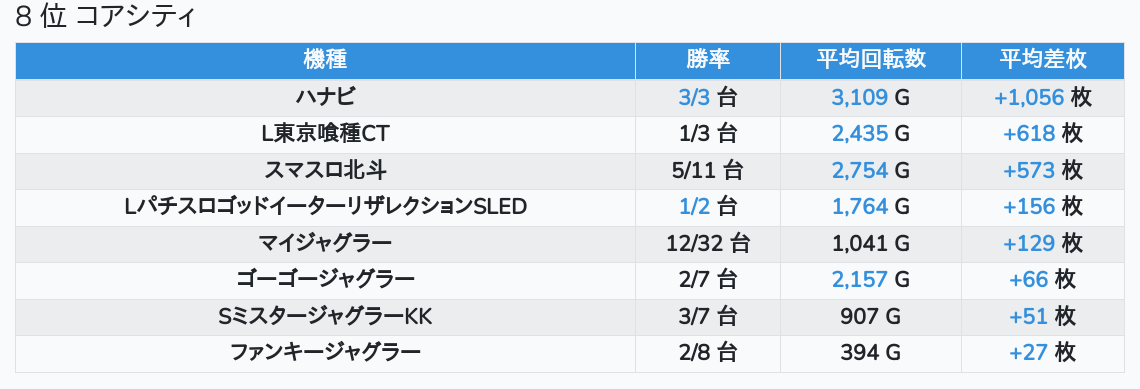
Task: Click the +129 difference value
Action: click(x=1029, y=244)
